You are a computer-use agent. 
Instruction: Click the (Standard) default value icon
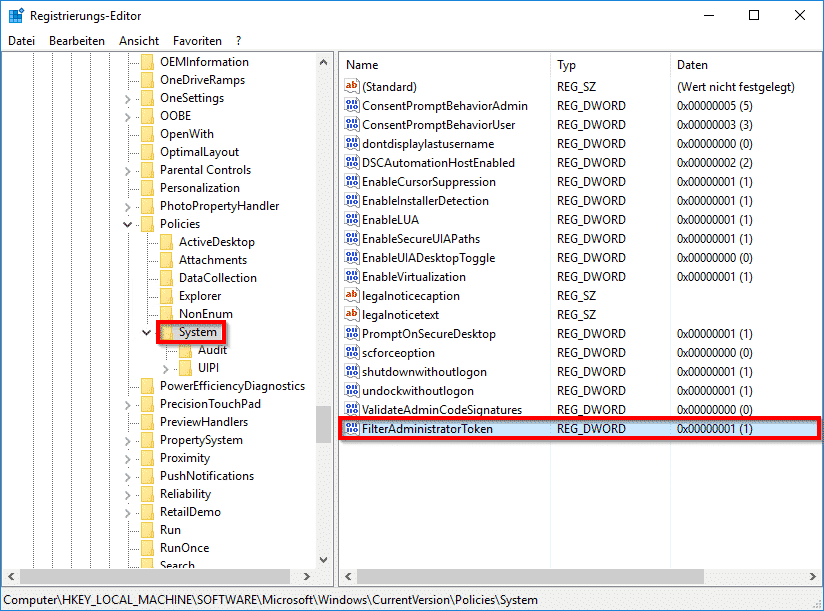coord(352,86)
